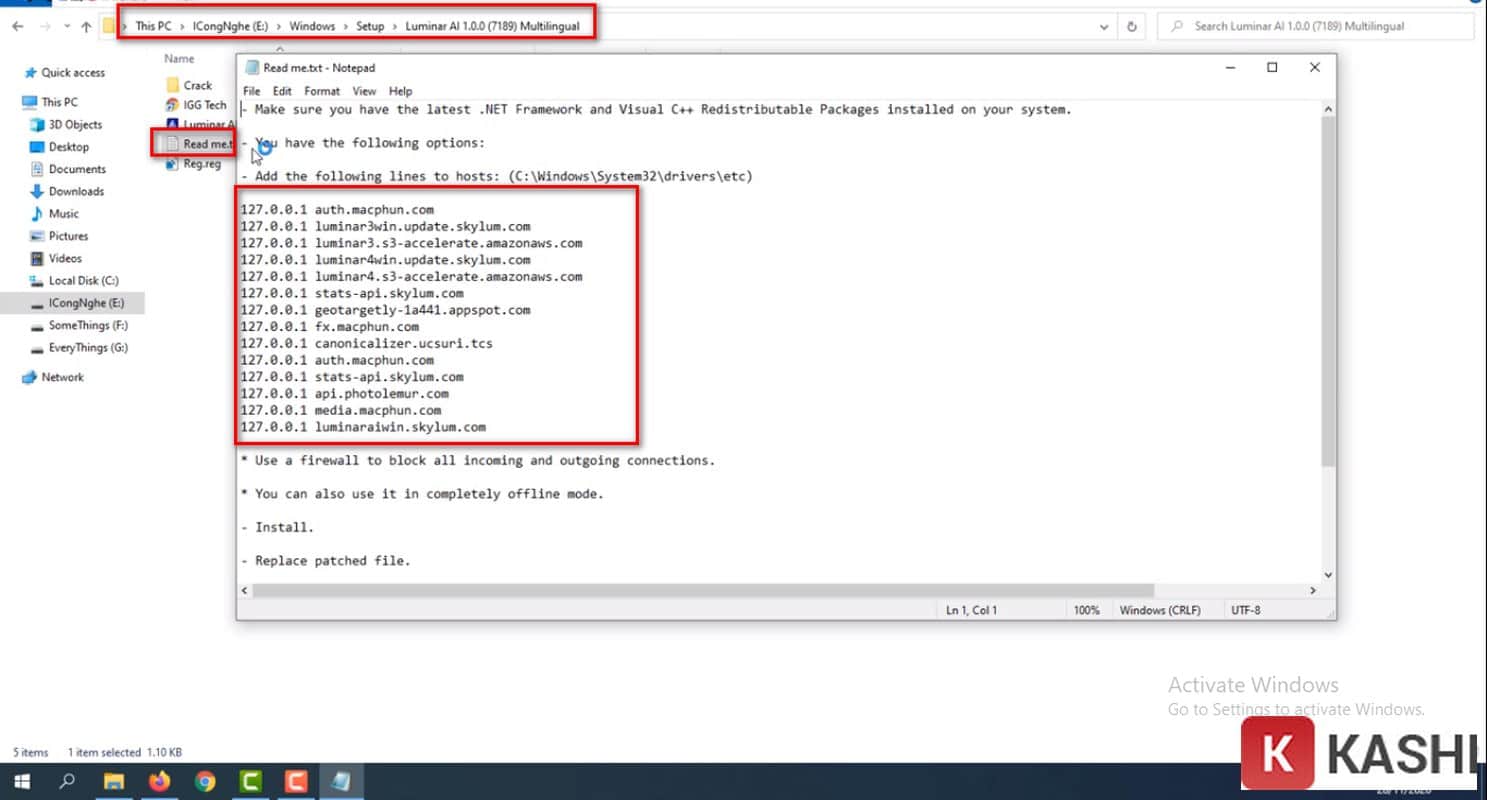Click 'Windows (CRLF)' in Notepad status bar
This screenshot has width=1487, height=800.
[x=1160, y=610]
